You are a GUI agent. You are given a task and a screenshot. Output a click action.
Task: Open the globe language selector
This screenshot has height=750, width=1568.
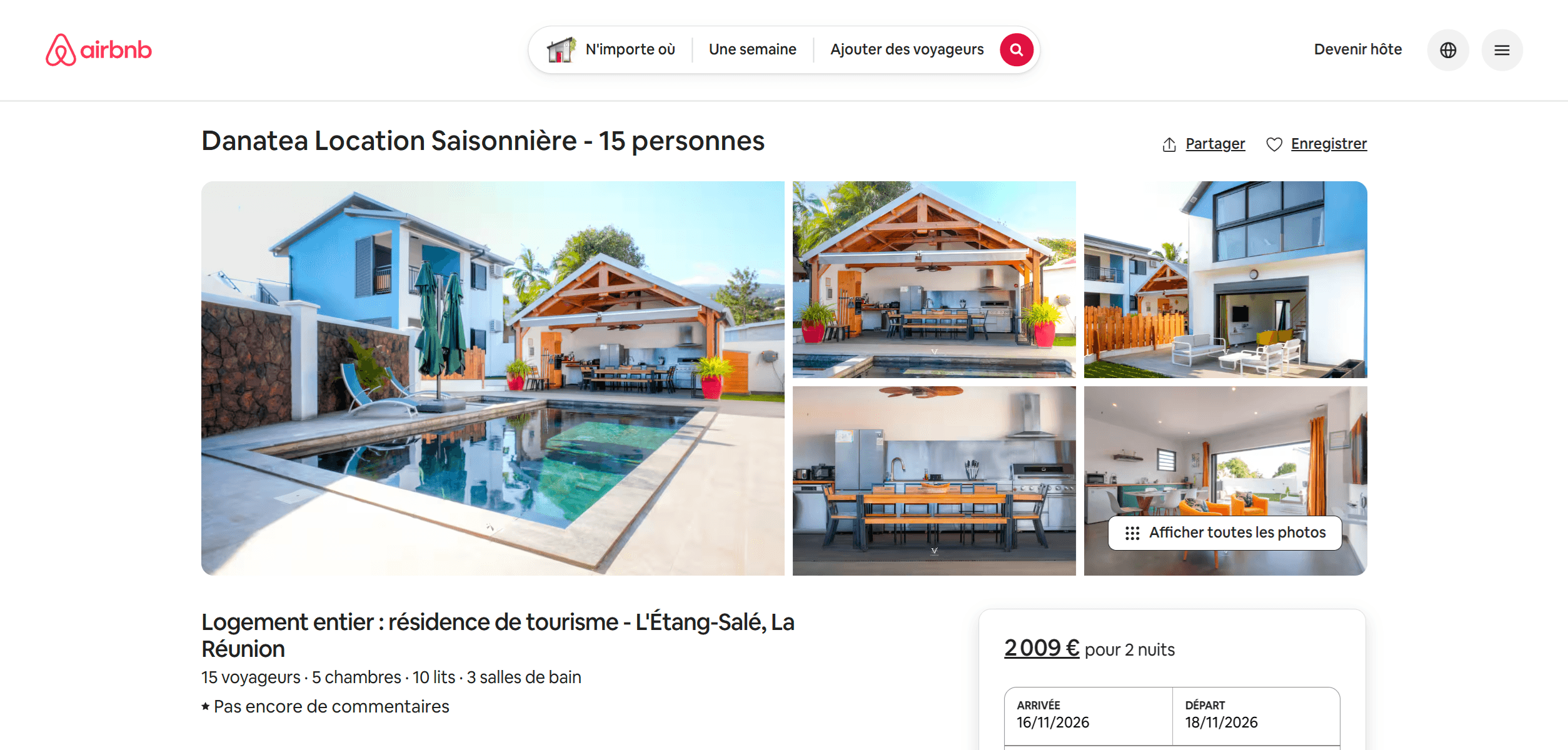pyautogui.click(x=1448, y=50)
